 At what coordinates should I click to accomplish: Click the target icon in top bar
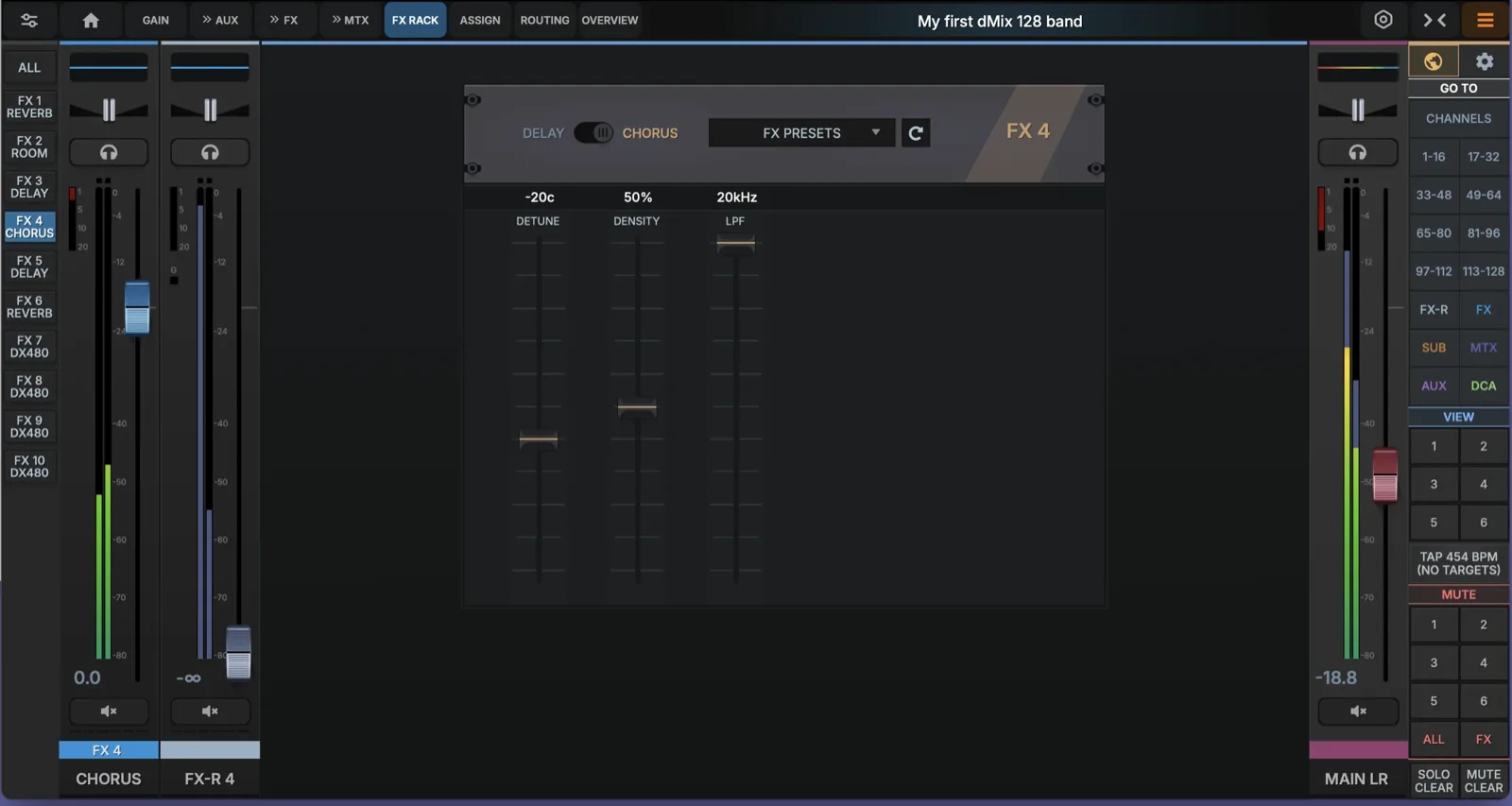coord(1383,20)
